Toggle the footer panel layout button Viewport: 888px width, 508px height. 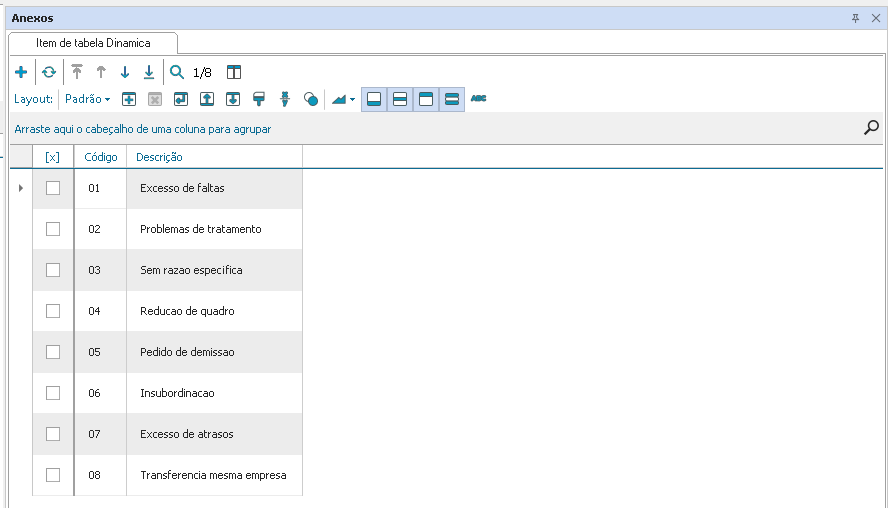tap(374, 99)
